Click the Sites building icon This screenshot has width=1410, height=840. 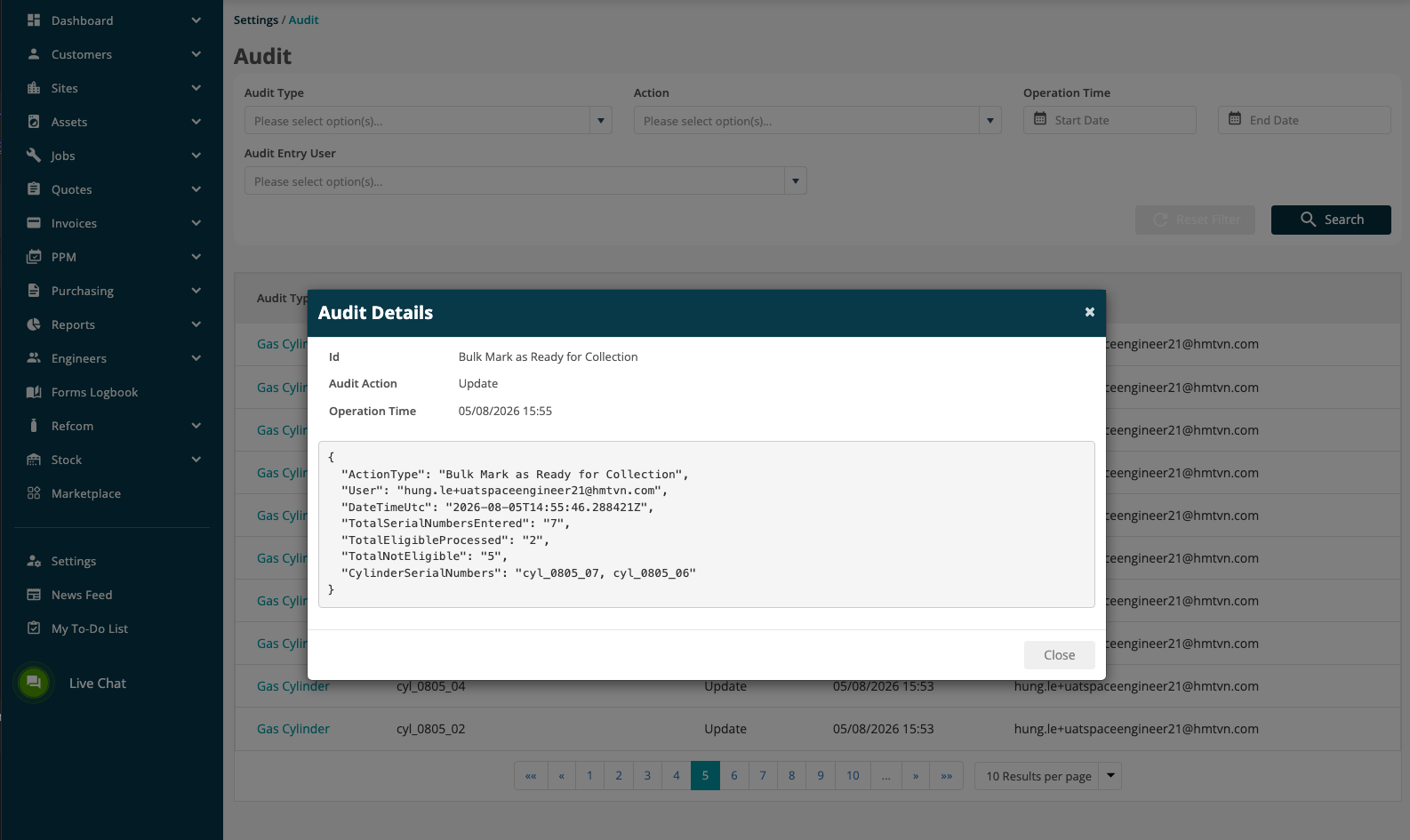(x=34, y=87)
